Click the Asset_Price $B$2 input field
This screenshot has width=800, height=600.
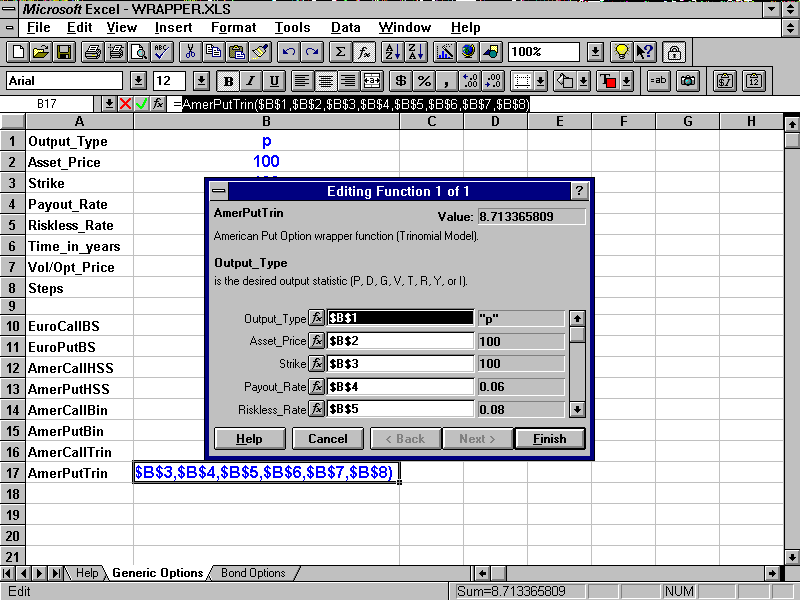click(x=398, y=340)
